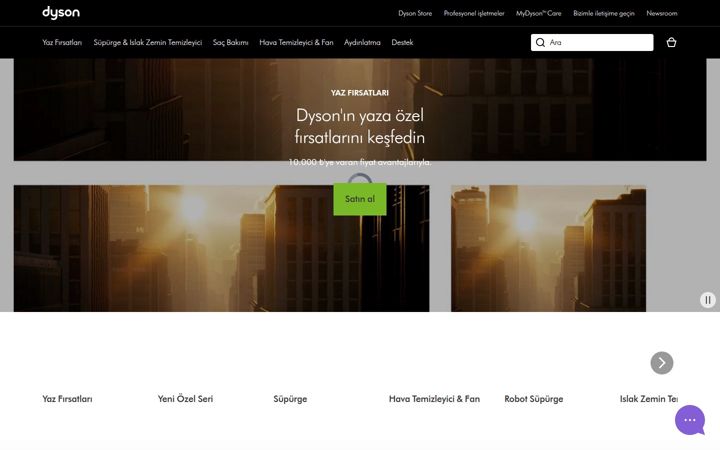This screenshot has height=450, width=720.
Task: Focus the Ara search field
Action: [x=592, y=42]
